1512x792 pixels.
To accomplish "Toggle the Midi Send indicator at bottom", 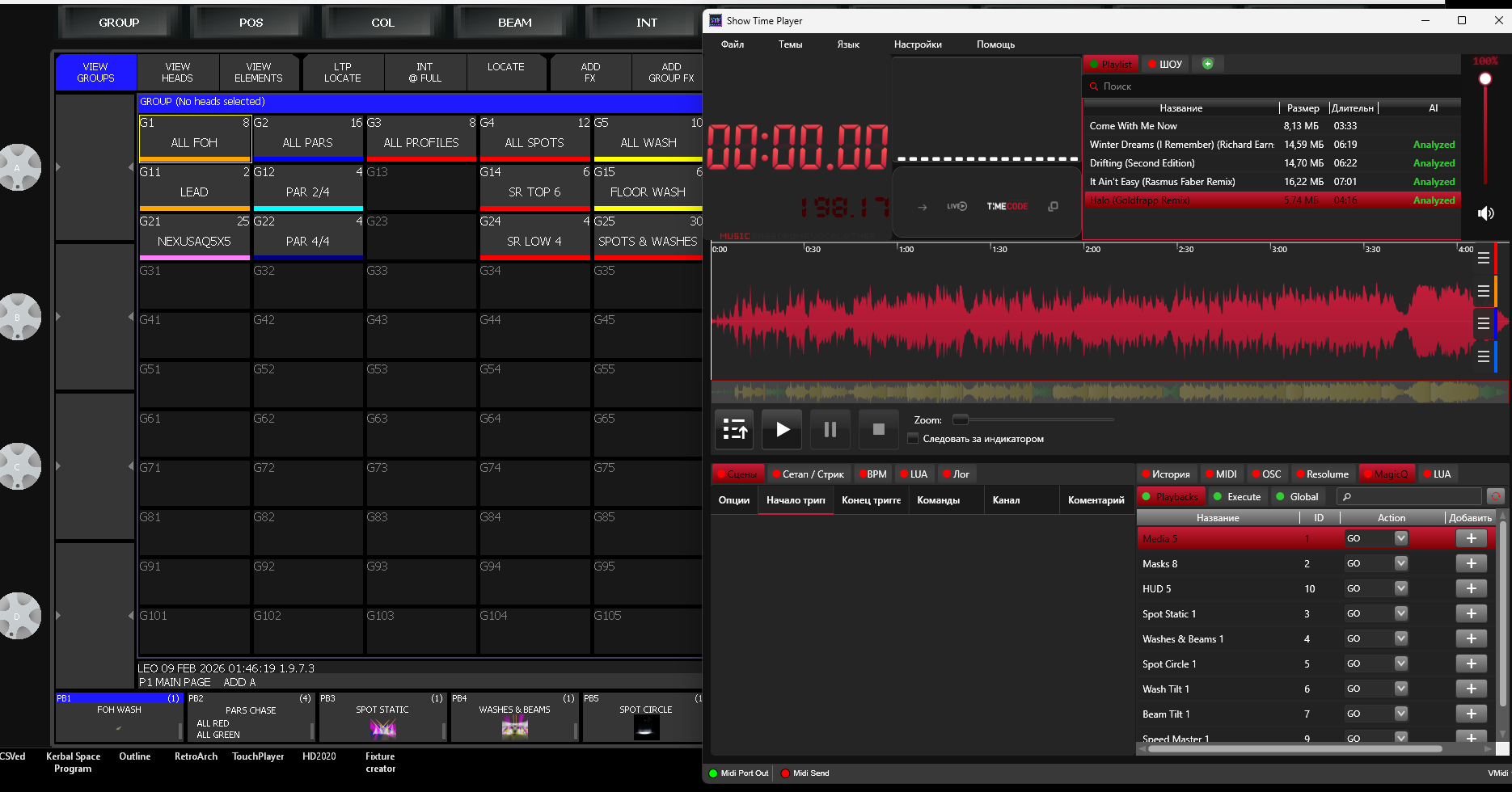I will coord(784,773).
